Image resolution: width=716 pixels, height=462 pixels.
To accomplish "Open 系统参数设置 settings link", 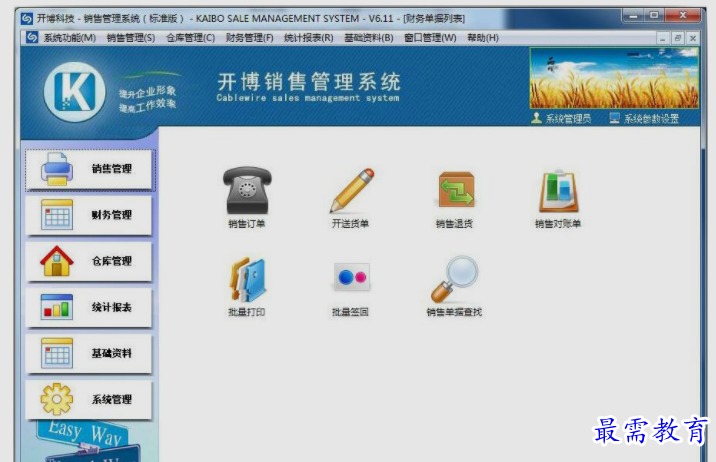I will pos(644,119).
